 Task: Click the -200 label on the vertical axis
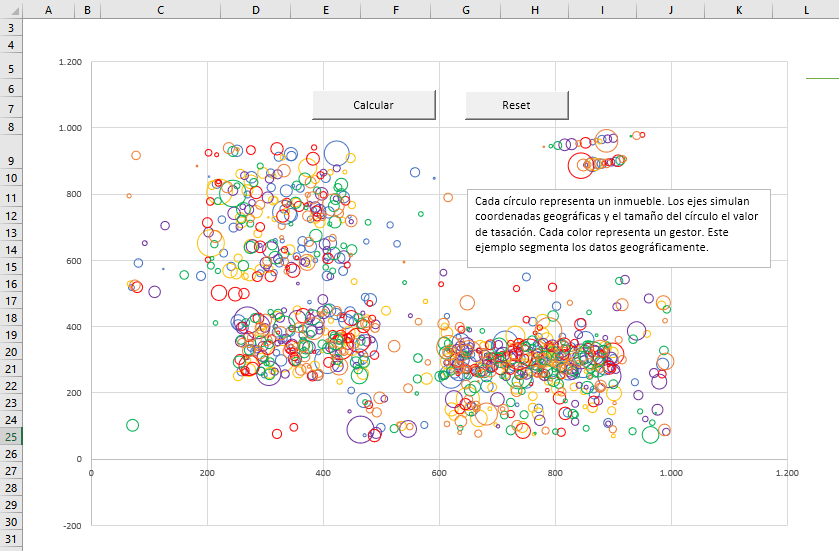pyautogui.click(x=72, y=525)
